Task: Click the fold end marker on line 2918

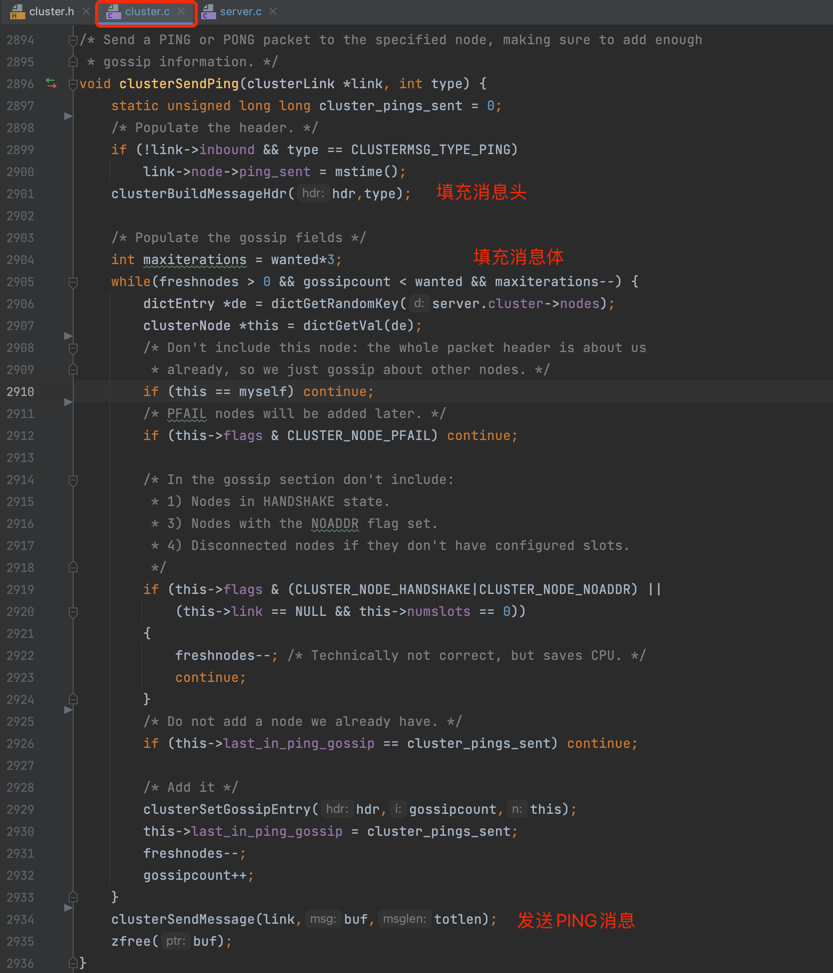Action: click(x=73, y=568)
